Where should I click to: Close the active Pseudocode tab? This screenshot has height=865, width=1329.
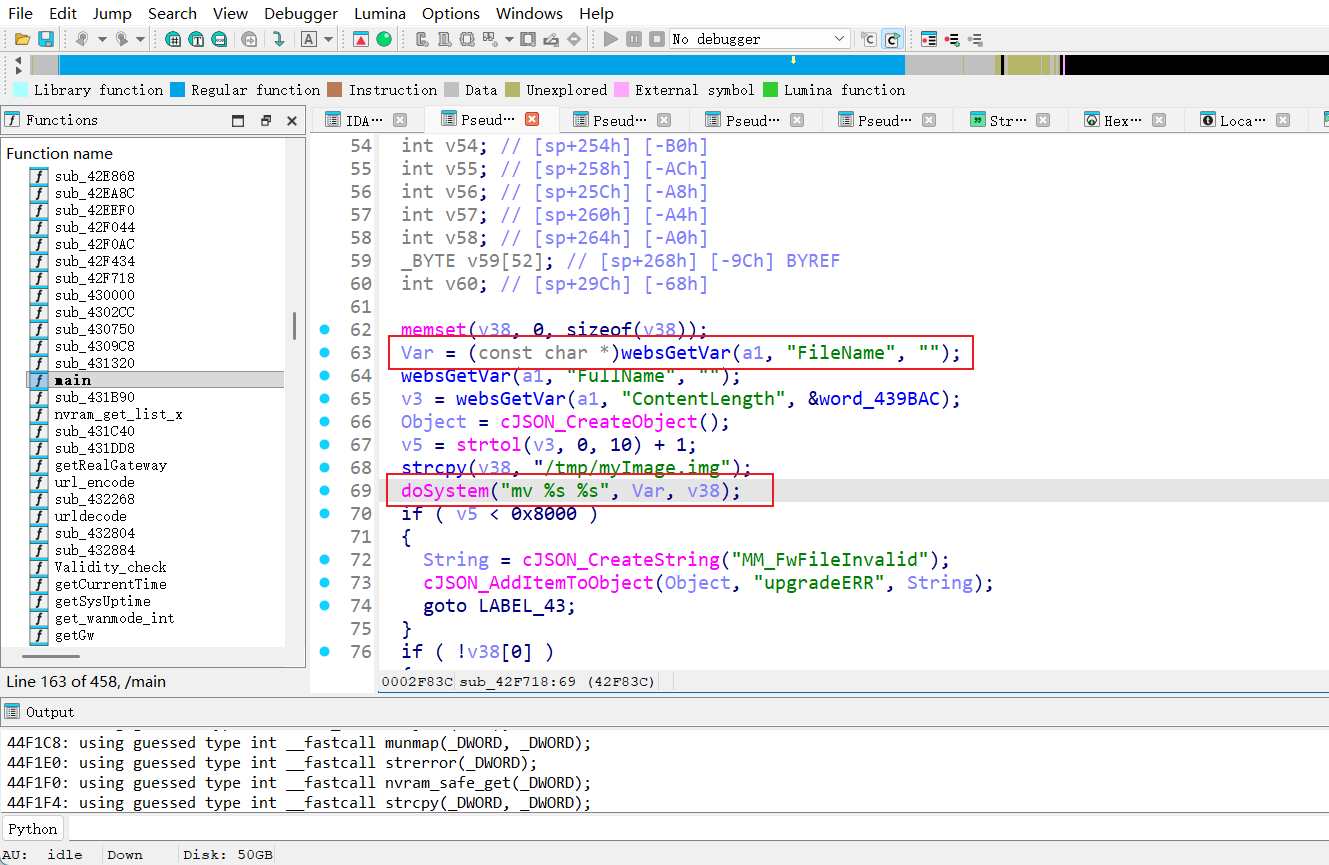pos(532,119)
